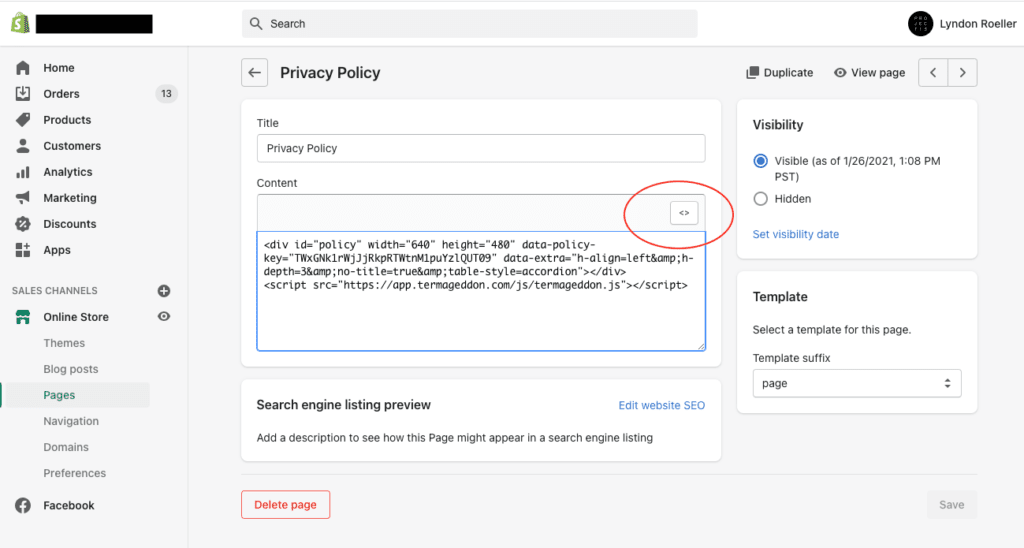This screenshot has height=548, width=1024.
Task: Click the Facebook channel icon
Action: (x=23, y=505)
